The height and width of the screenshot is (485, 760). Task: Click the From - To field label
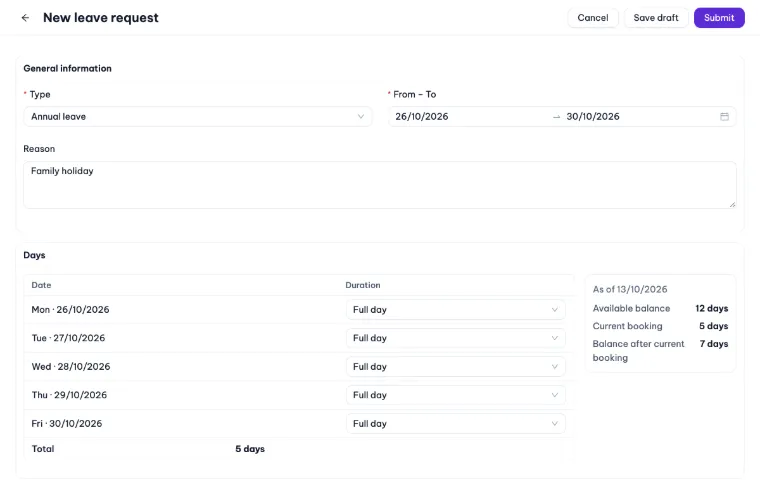414,94
